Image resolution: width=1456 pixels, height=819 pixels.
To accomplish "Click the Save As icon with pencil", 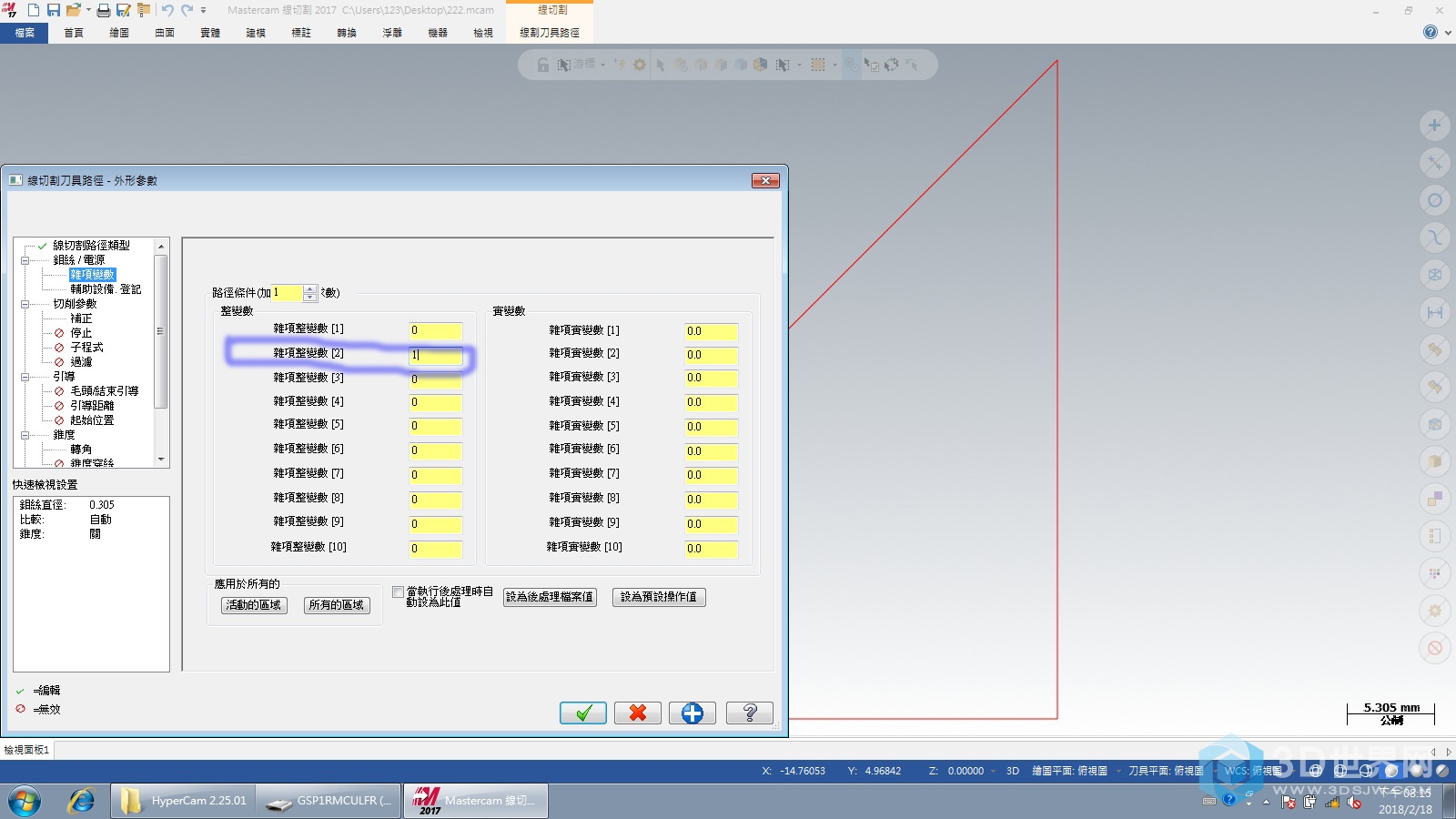I will pyautogui.click(x=123, y=10).
